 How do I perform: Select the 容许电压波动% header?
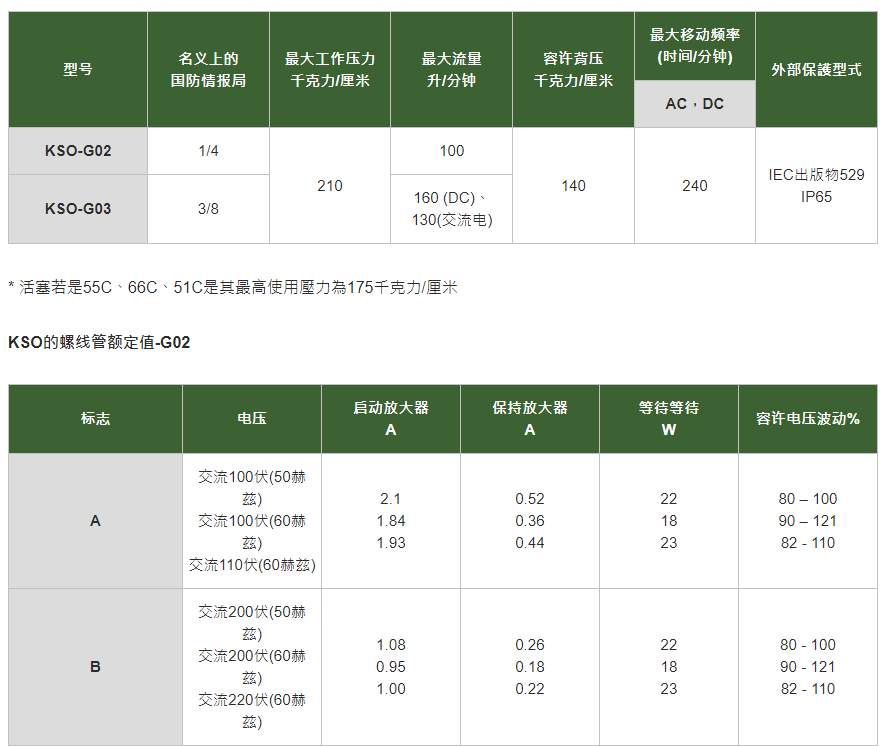(808, 419)
